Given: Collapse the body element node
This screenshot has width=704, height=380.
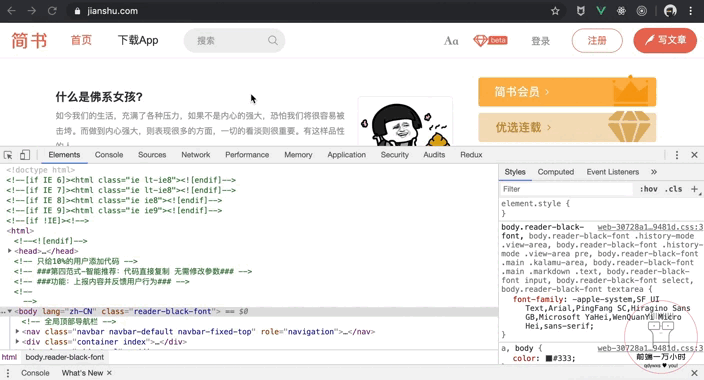Looking at the screenshot, I should tap(9, 311).
